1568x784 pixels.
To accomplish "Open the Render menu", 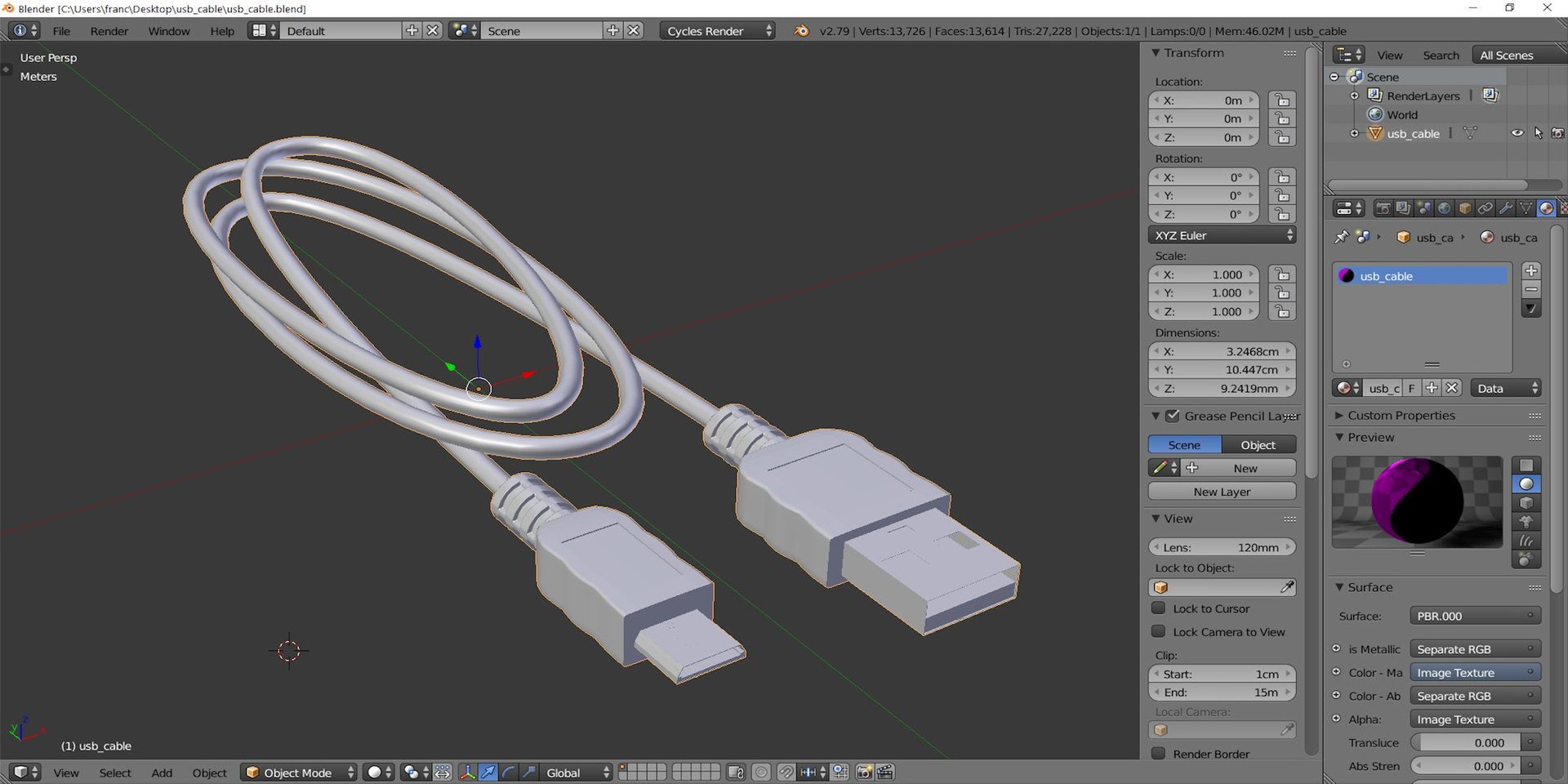I will pos(109,31).
